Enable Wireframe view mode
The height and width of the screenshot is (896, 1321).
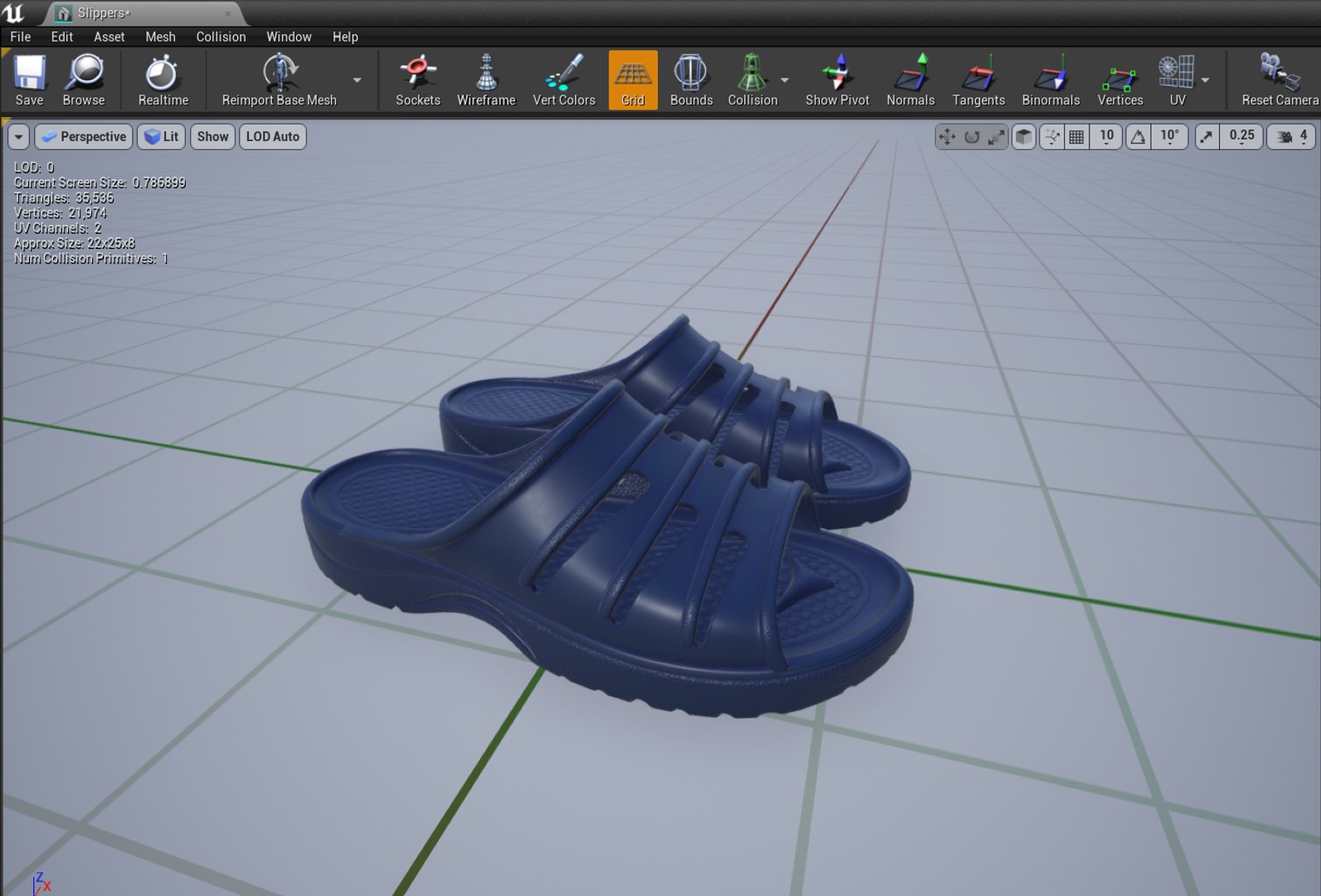pyautogui.click(x=486, y=80)
